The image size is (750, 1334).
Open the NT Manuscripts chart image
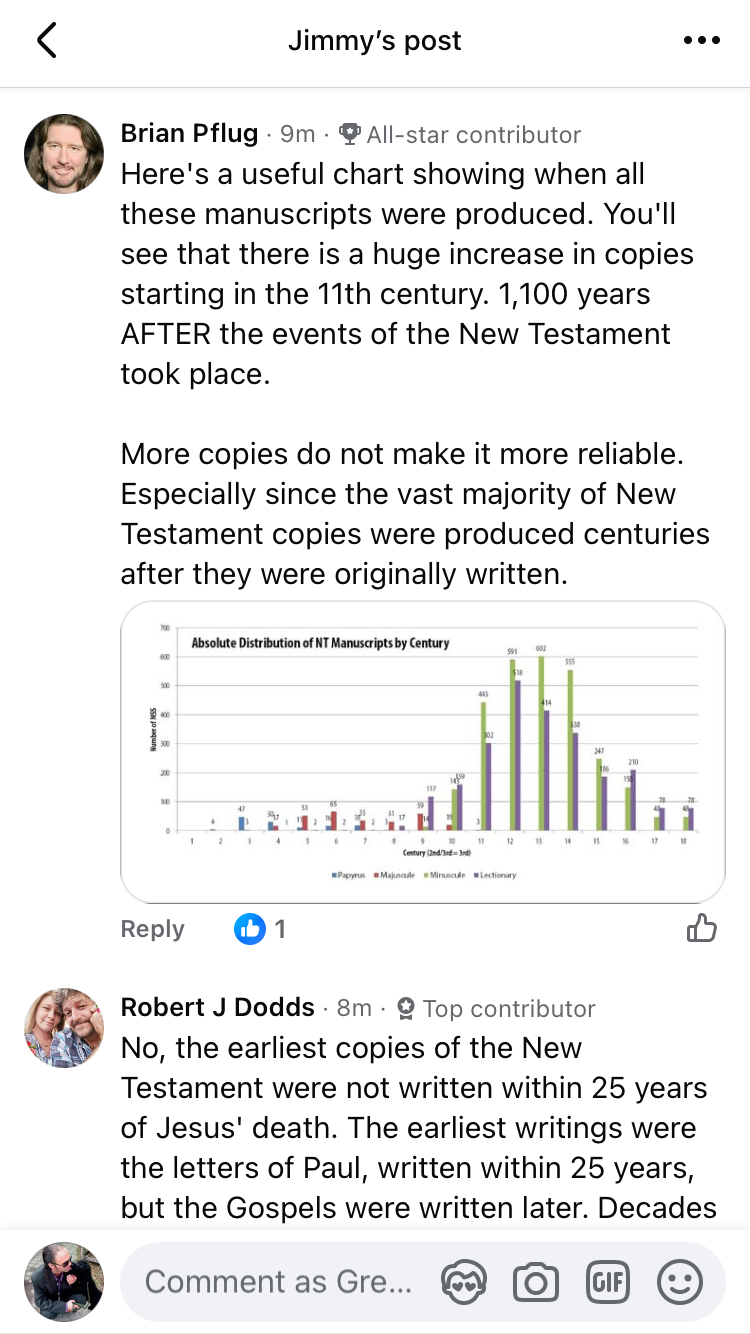click(422, 752)
